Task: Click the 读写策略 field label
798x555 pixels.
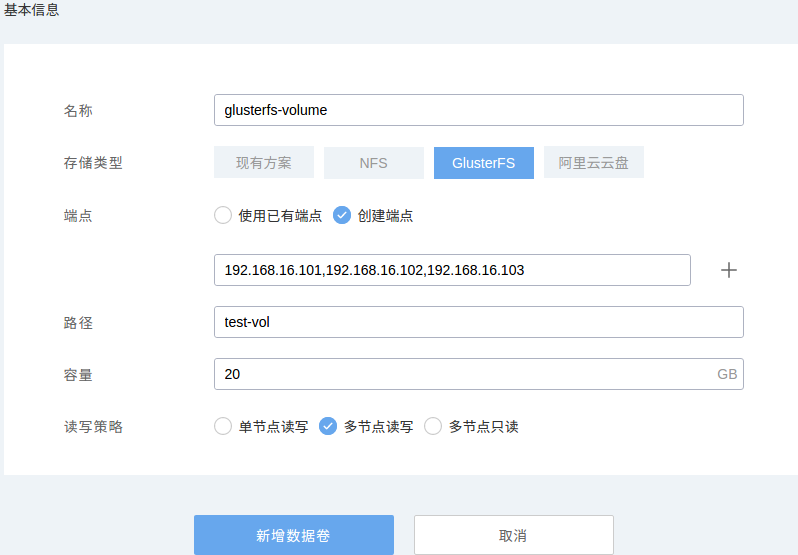Action: point(93,426)
